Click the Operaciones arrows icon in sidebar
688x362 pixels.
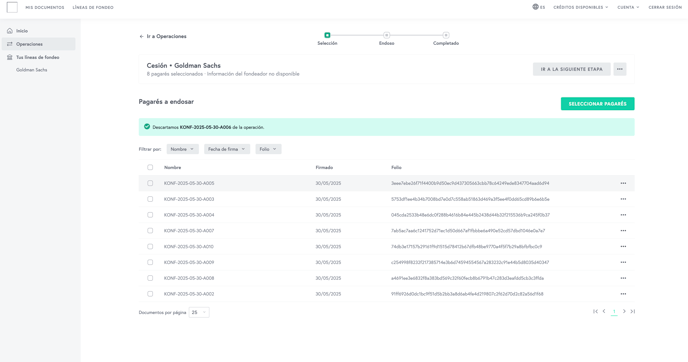(10, 44)
